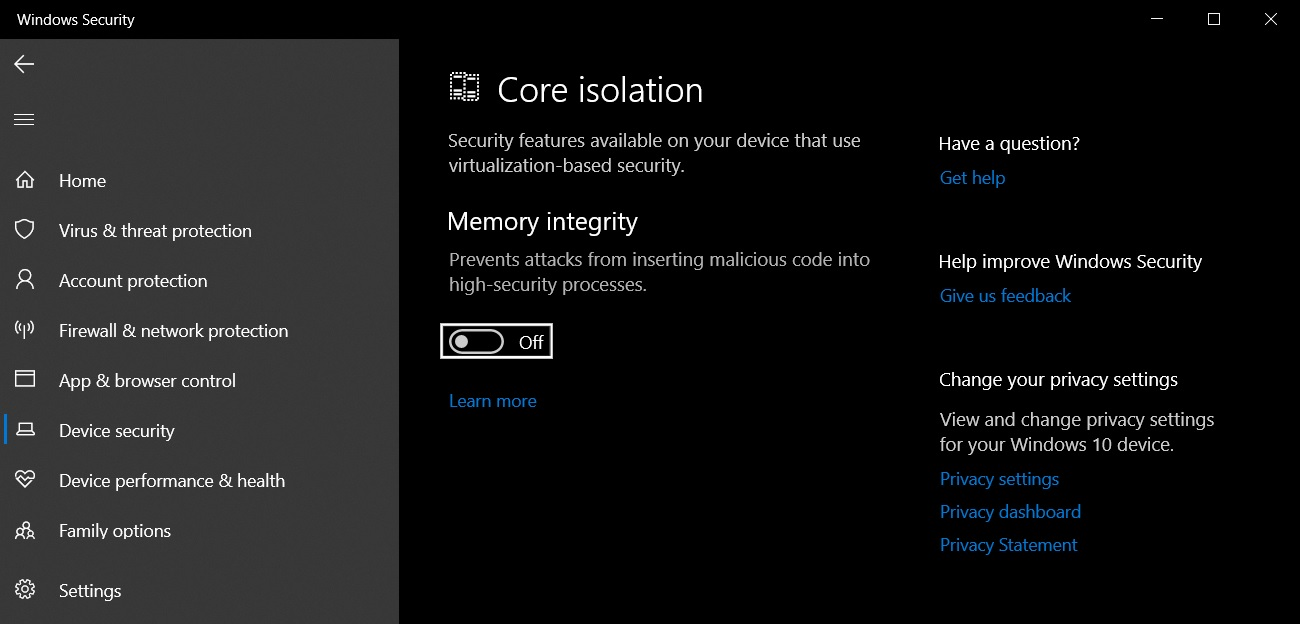Screen dimensions: 1300x624
Task: Select Device performance & health menu label
Action: (172, 481)
